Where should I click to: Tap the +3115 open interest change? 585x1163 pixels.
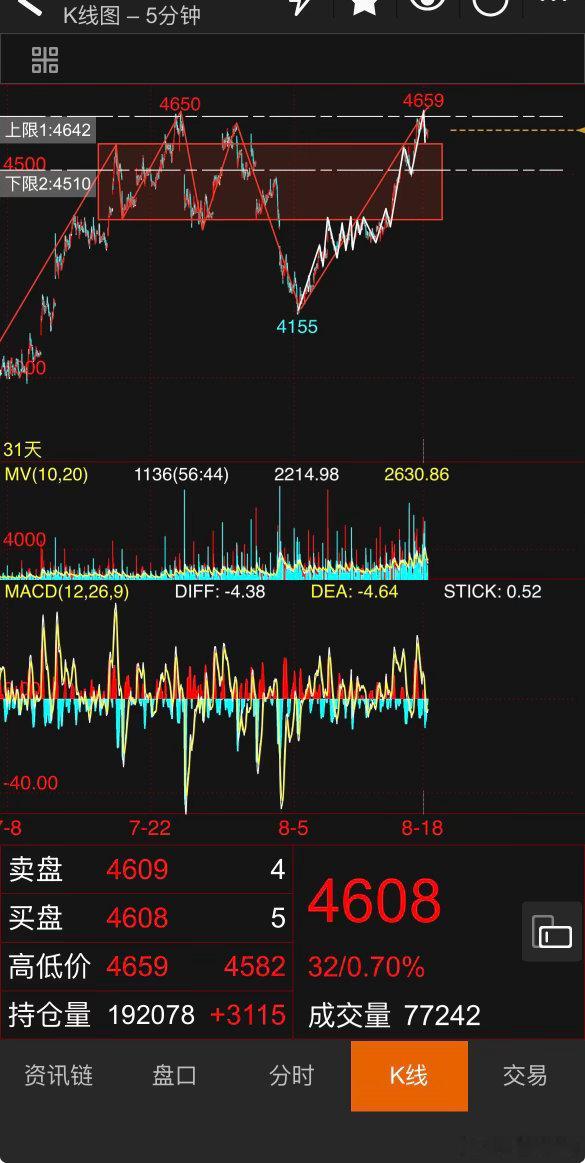coord(248,1015)
